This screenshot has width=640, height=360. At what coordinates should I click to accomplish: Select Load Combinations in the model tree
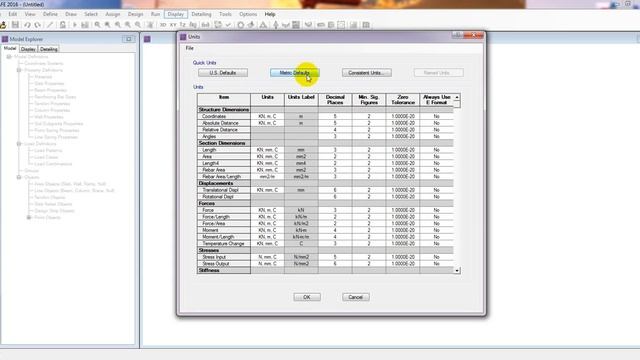tap(53, 164)
